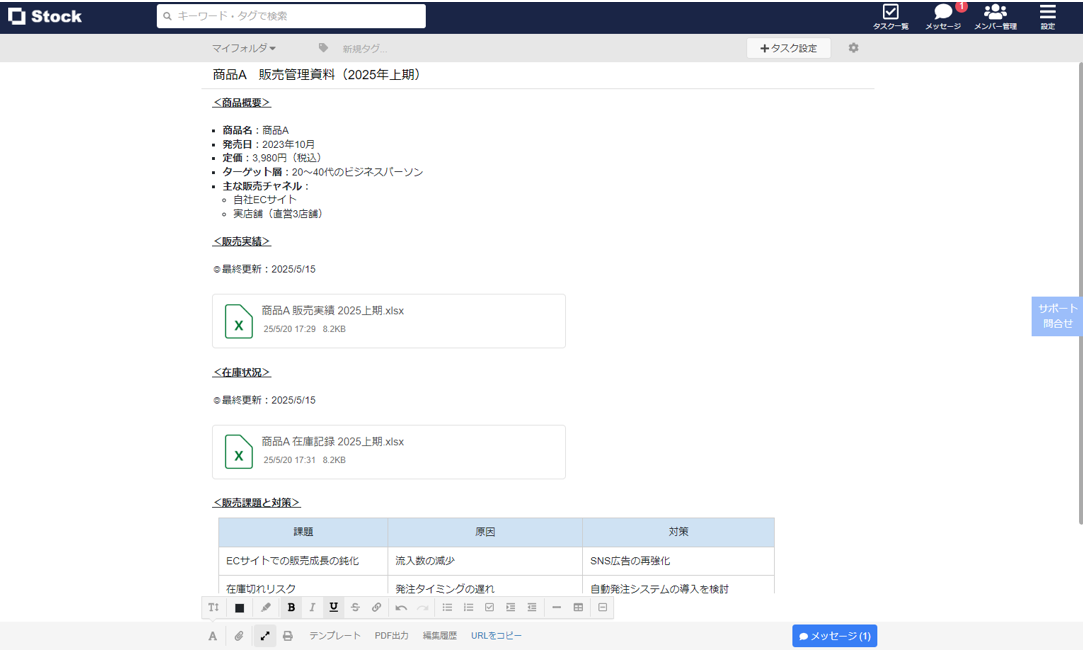
Task: Open タスク一覧 in the top bar
Action: click(x=889, y=16)
